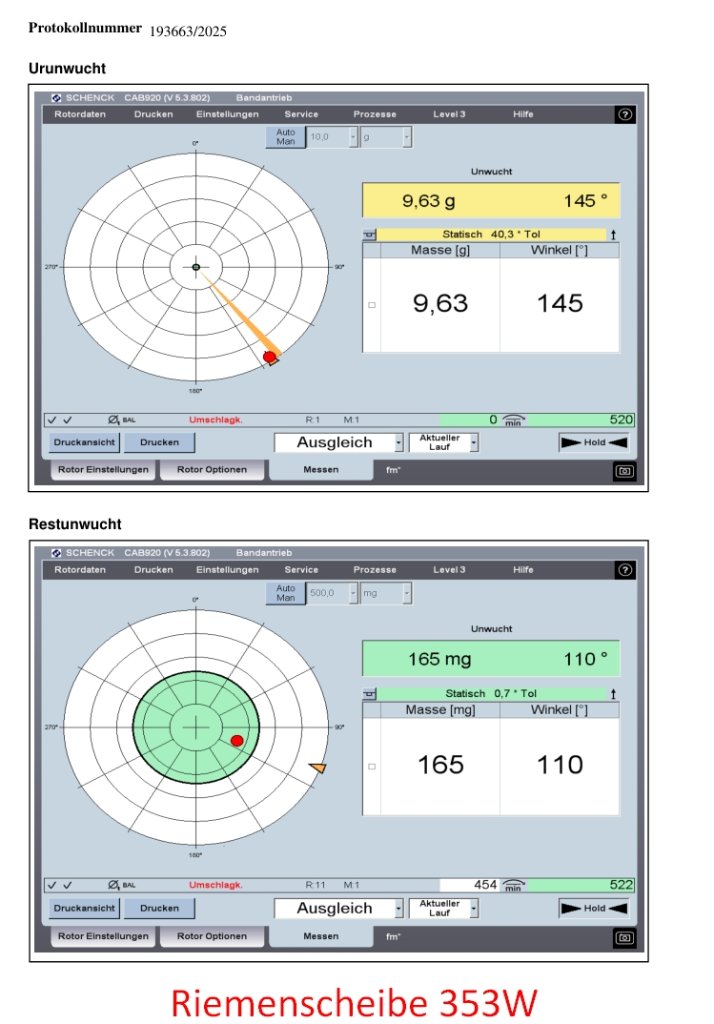
Task: Click the Druckansicht button in Urunwucht window
Action: [85, 443]
